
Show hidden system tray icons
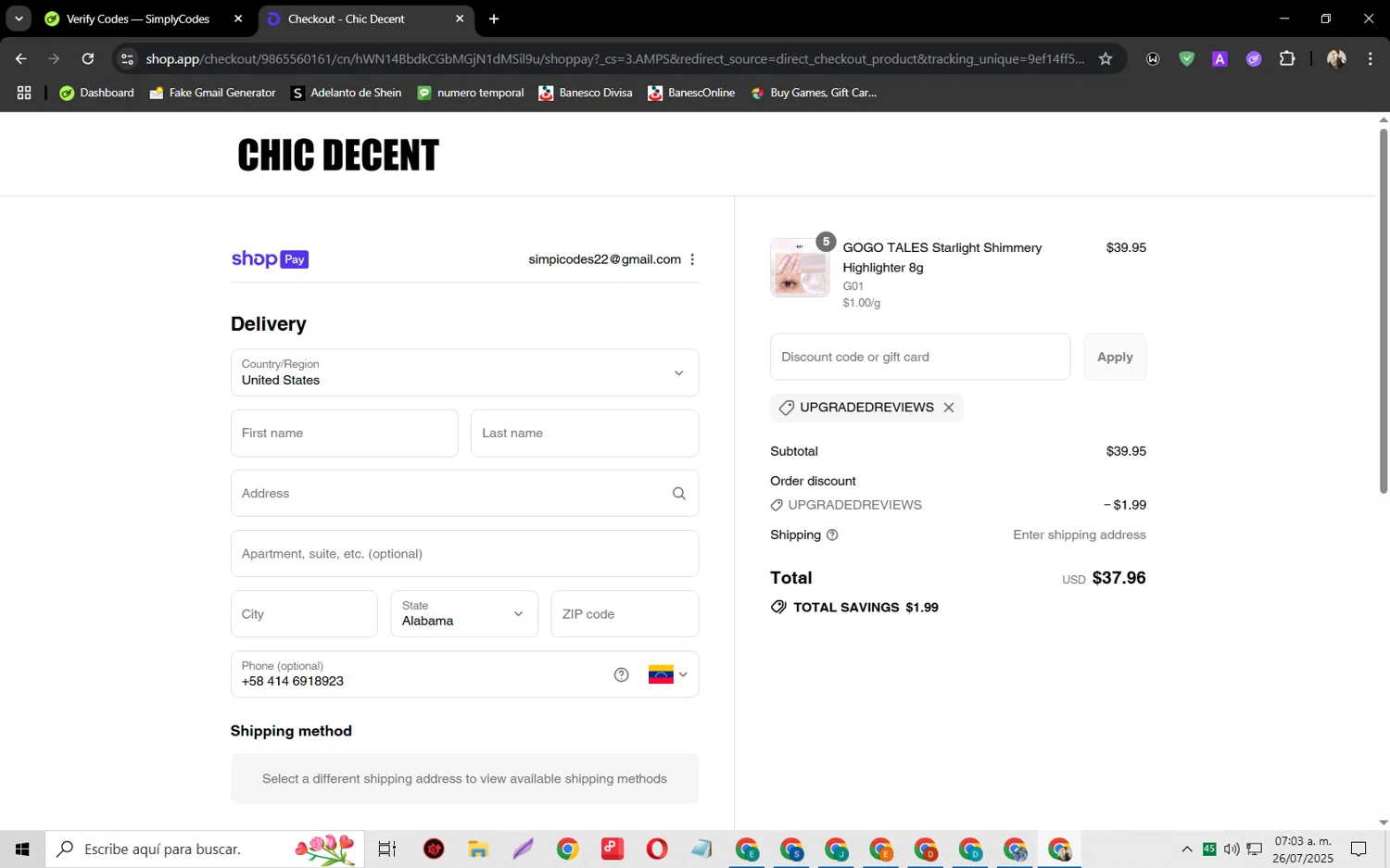pyautogui.click(x=1187, y=849)
